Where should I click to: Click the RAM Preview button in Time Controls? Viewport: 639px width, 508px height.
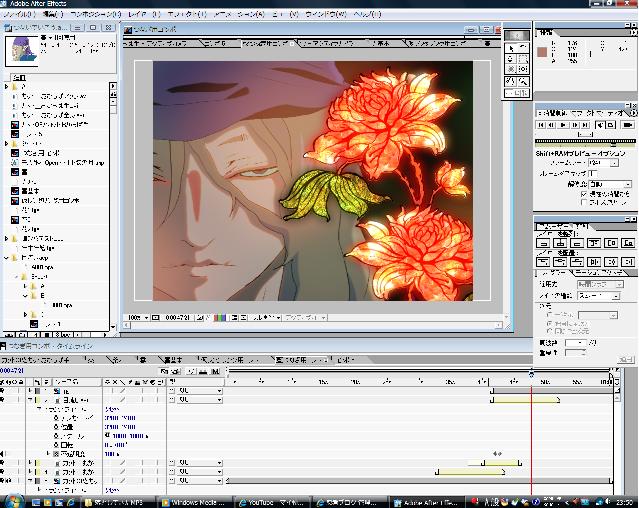pyautogui.click(x=627, y=125)
